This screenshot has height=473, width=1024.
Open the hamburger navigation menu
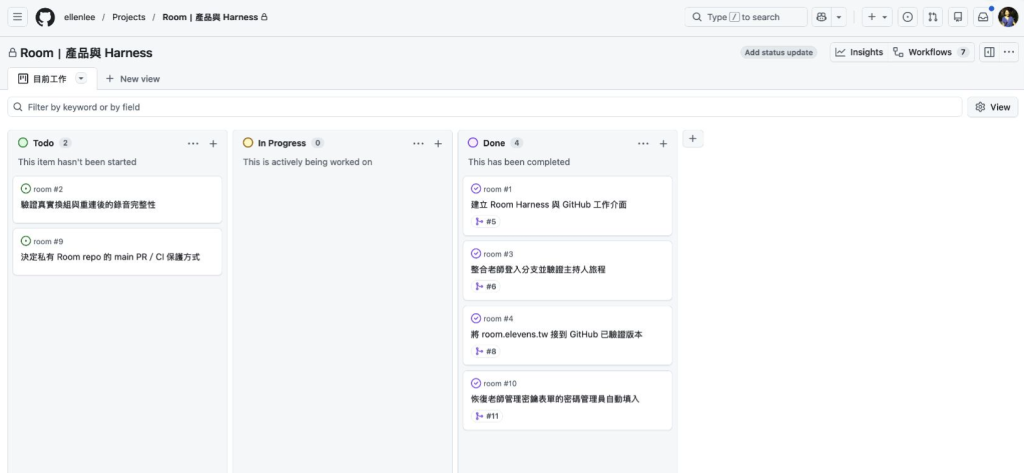point(18,17)
